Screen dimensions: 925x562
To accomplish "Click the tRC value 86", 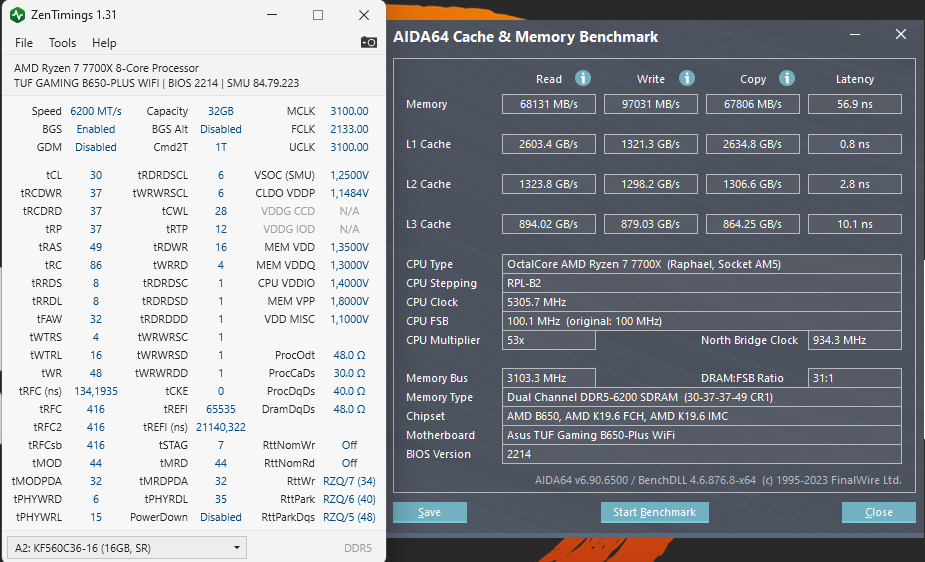I will click(96, 265).
